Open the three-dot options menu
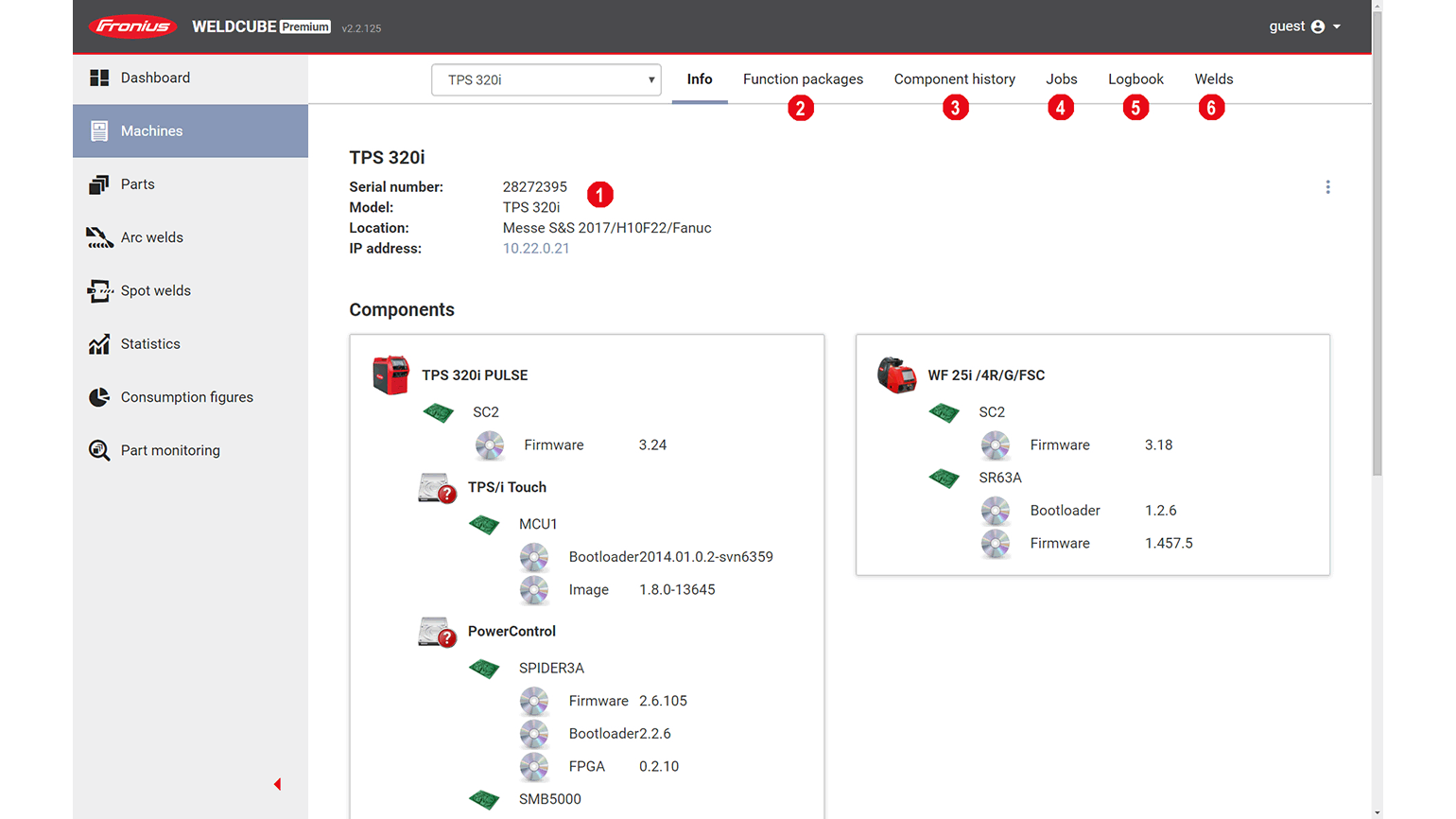 [x=1327, y=187]
